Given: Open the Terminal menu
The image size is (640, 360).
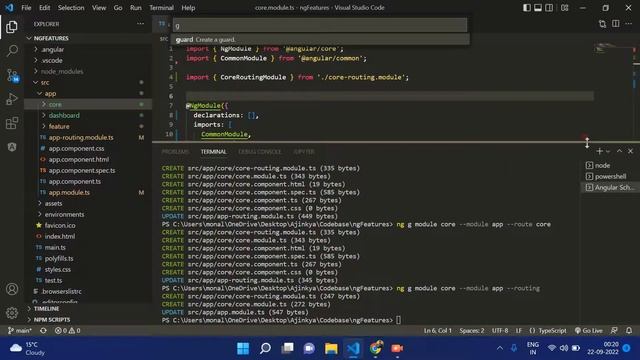Looking at the screenshot, I should [161, 7].
